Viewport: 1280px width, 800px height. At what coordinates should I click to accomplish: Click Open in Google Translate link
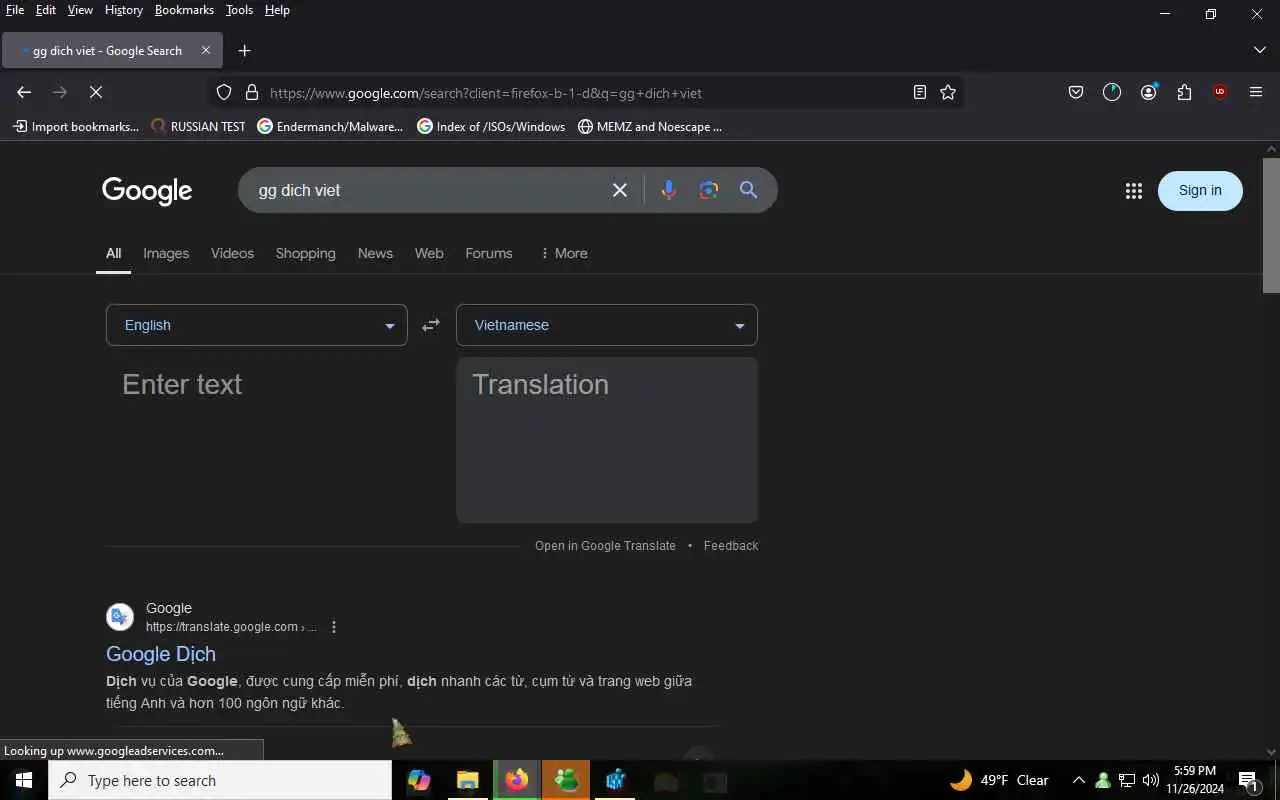(x=605, y=546)
